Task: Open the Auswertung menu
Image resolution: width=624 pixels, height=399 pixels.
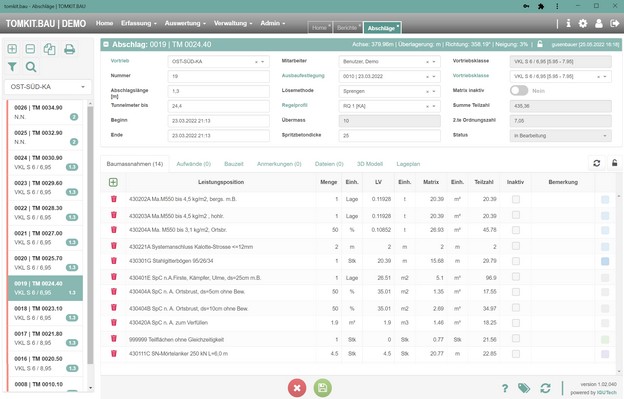Action: [185, 23]
